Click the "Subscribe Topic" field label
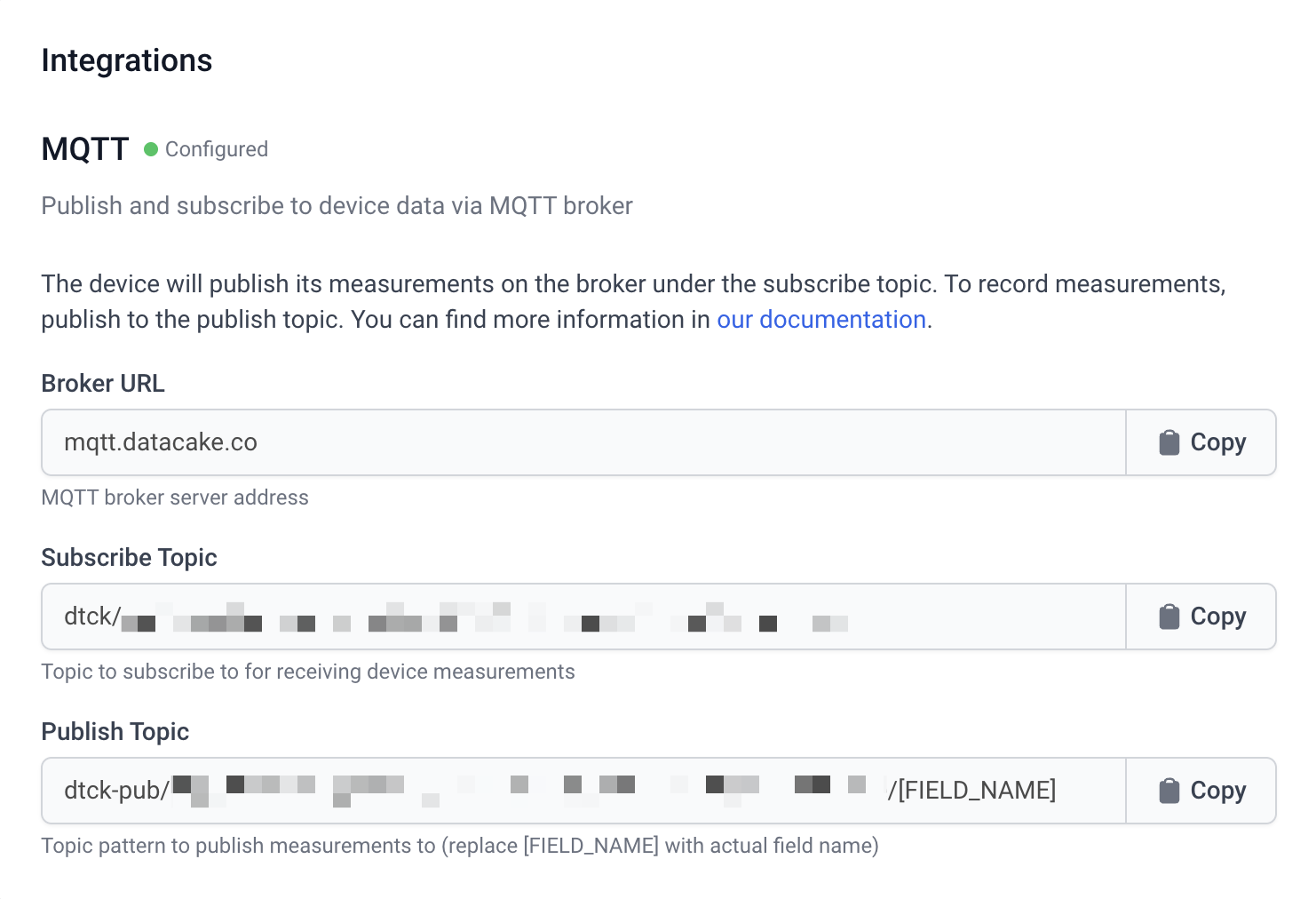1316x899 pixels. [x=129, y=558]
